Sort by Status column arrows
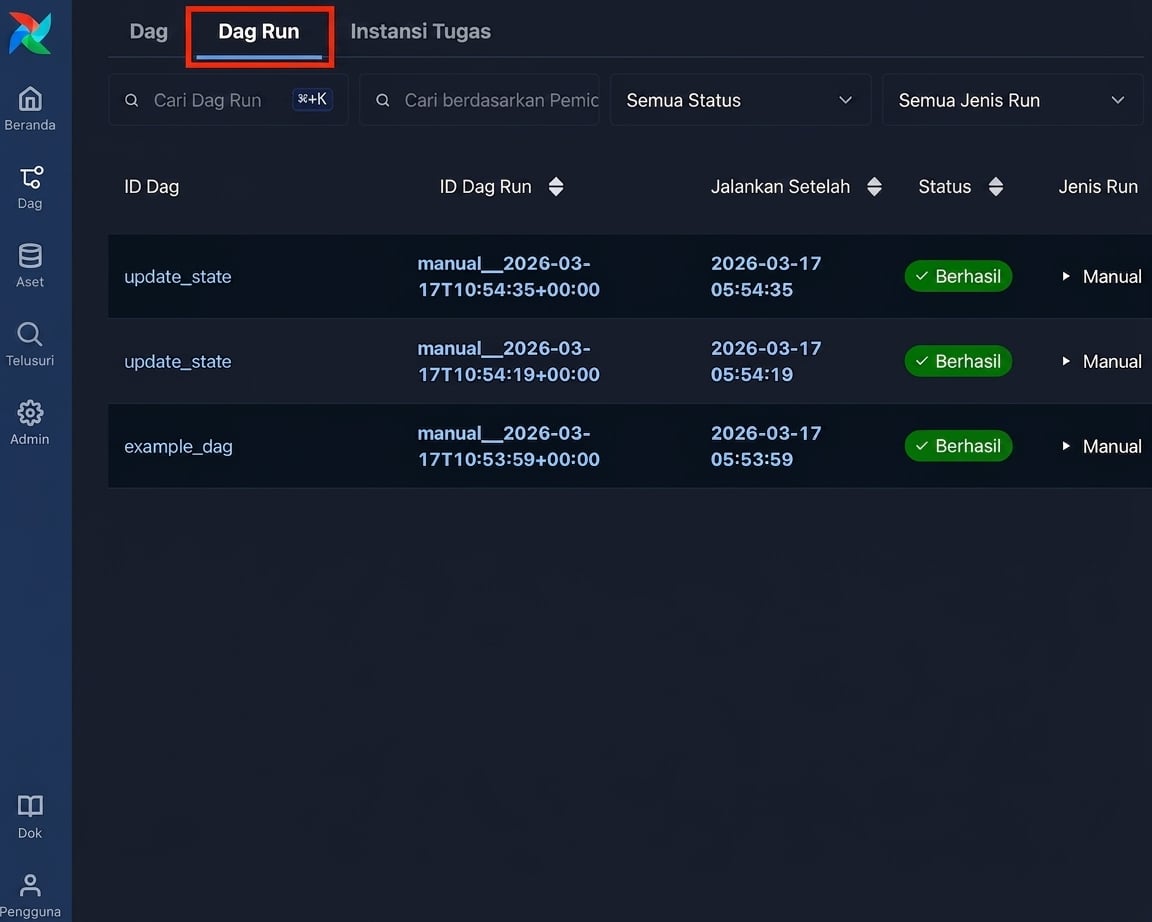Screen dimensions: 1152x922 click(x=996, y=187)
